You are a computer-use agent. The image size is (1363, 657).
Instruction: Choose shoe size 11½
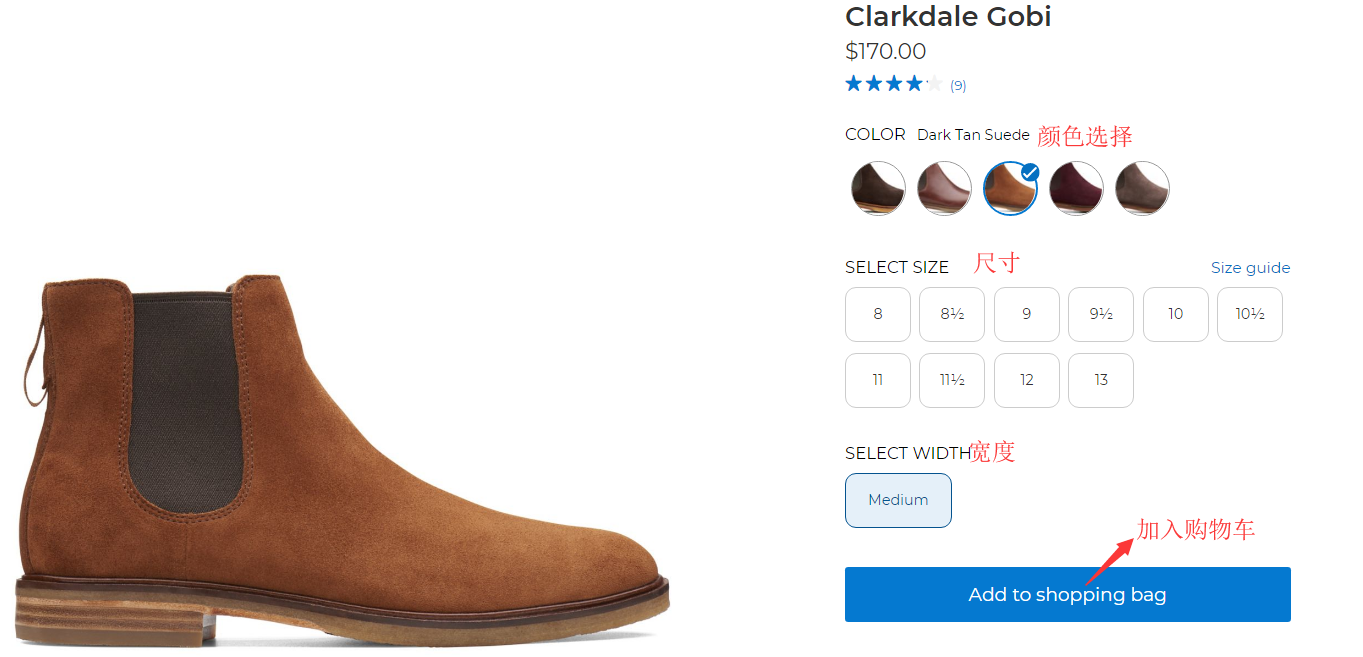tap(952, 380)
